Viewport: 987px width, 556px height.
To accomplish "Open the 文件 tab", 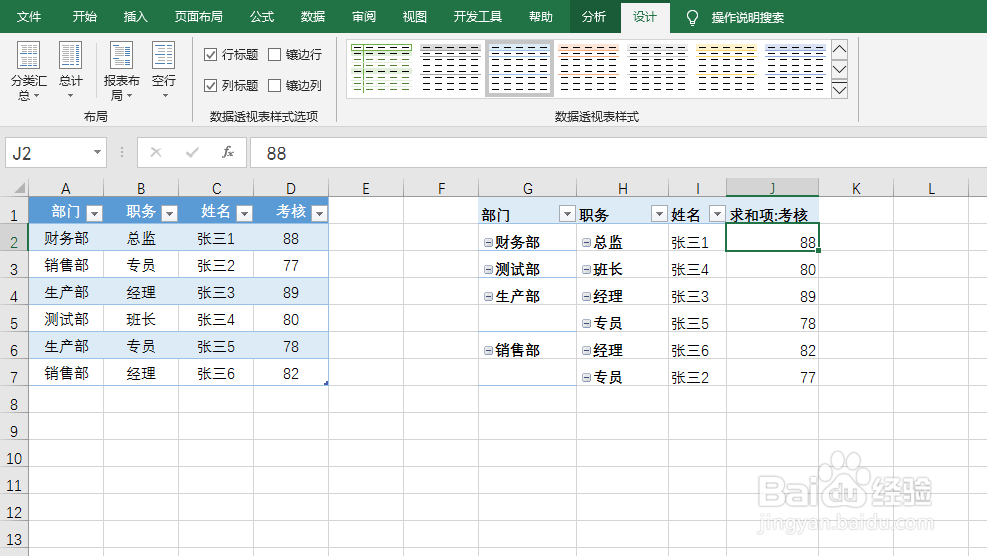I will tap(29, 17).
